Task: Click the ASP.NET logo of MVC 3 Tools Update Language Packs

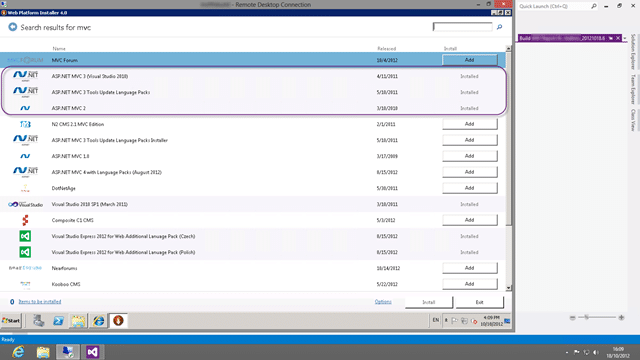Action: 25,92
